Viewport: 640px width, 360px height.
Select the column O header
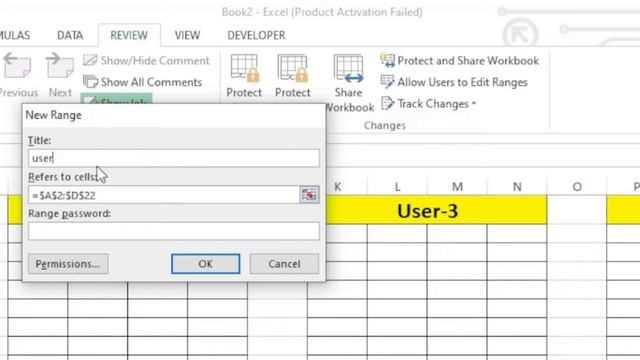[577, 187]
